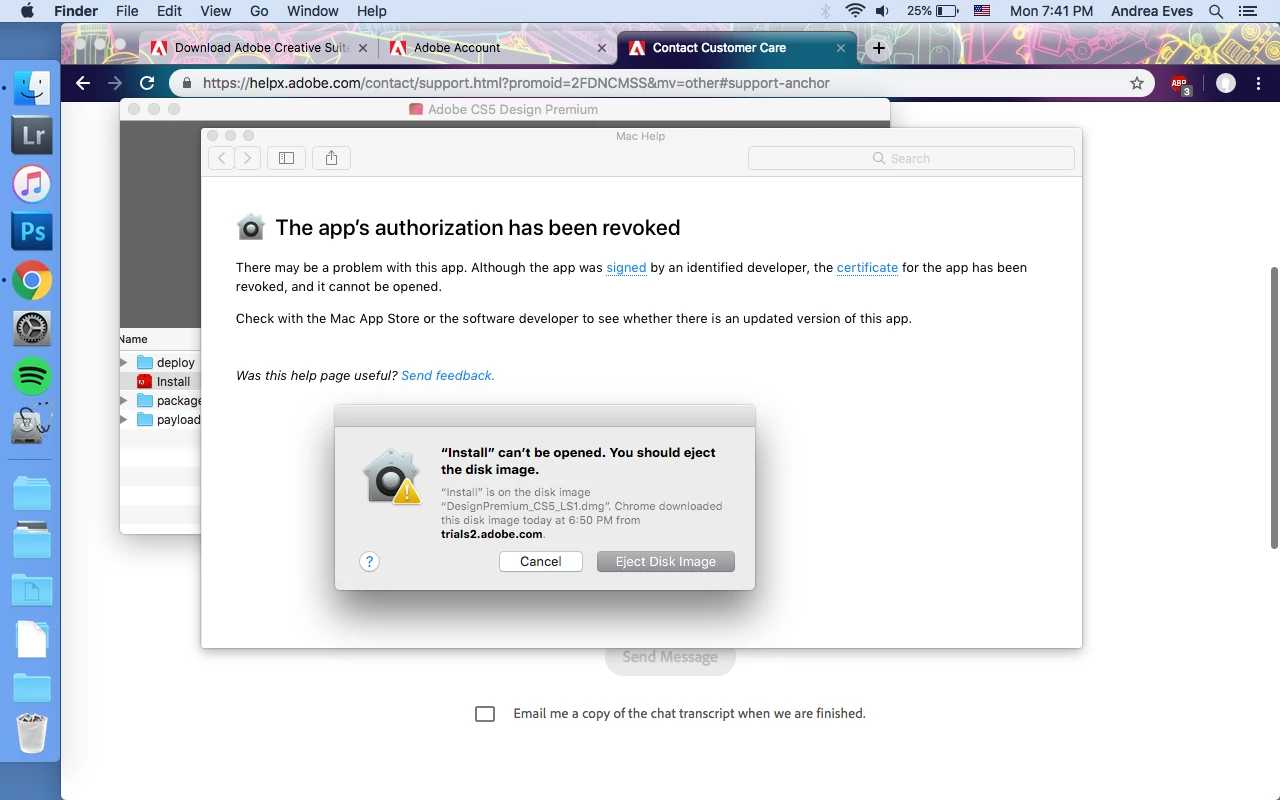Image resolution: width=1280 pixels, height=800 pixels.
Task: Click the Adblock extension icon
Action: 1181,85
